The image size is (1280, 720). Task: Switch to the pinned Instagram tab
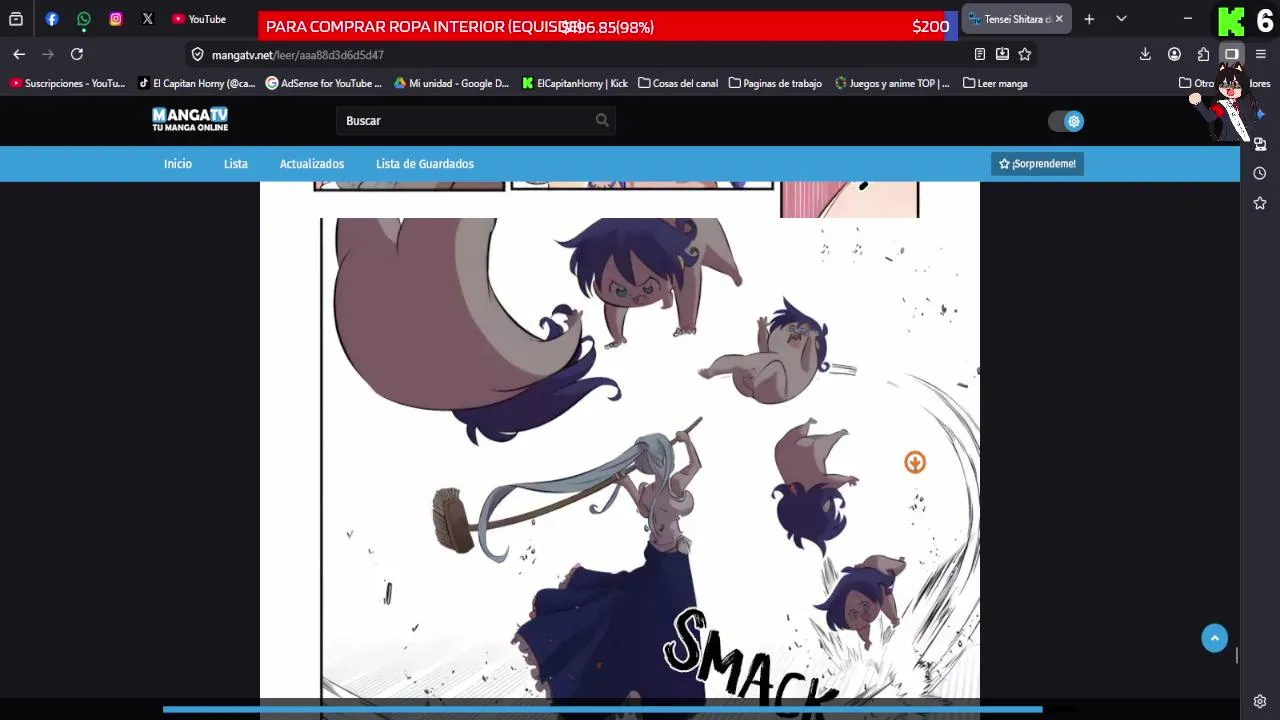[116, 19]
